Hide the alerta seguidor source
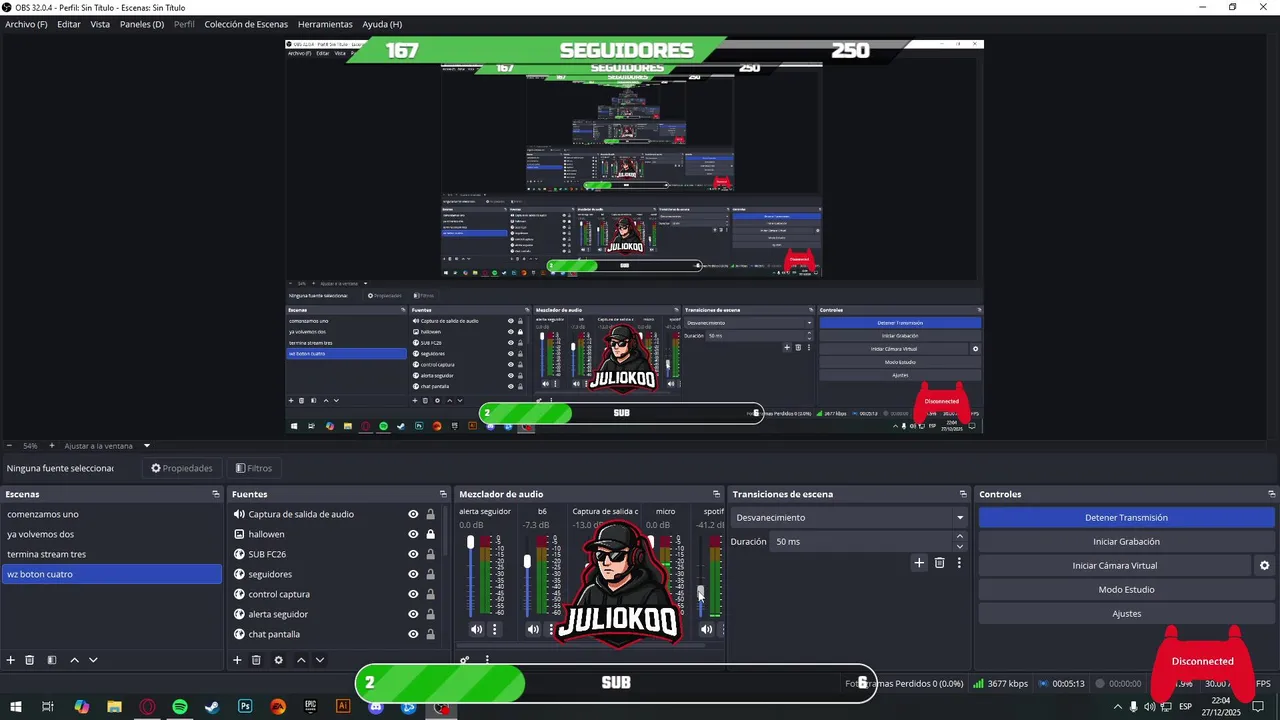Image resolution: width=1280 pixels, height=720 pixels. click(x=413, y=614)
